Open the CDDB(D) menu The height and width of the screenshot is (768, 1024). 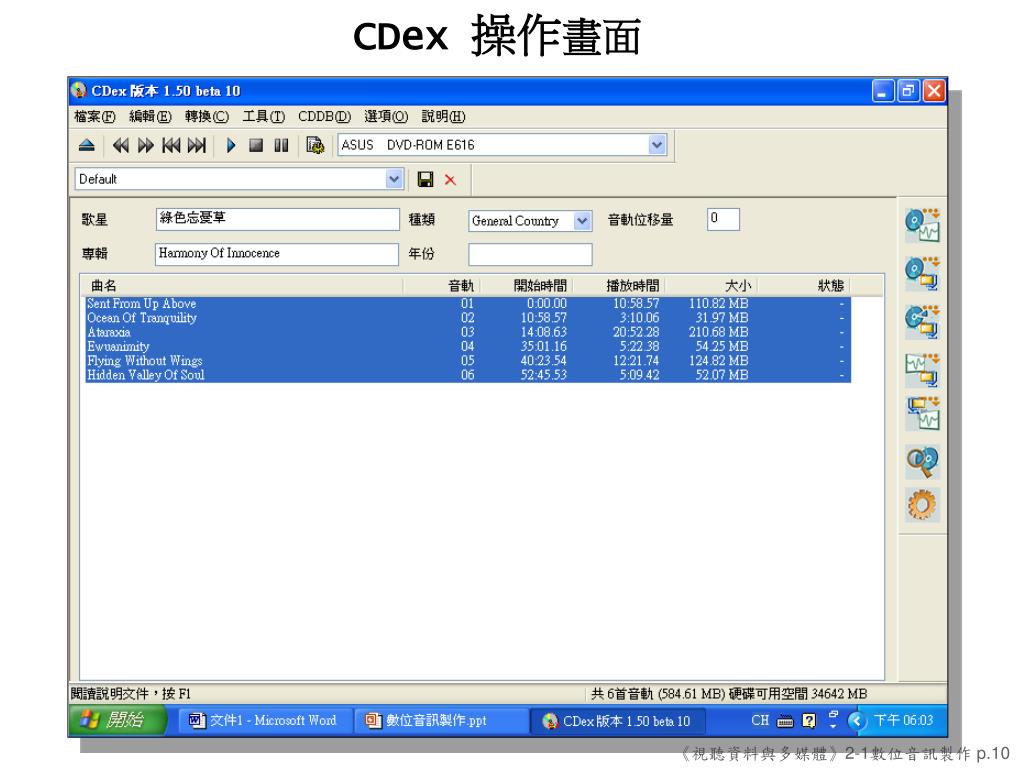point(325,116)
